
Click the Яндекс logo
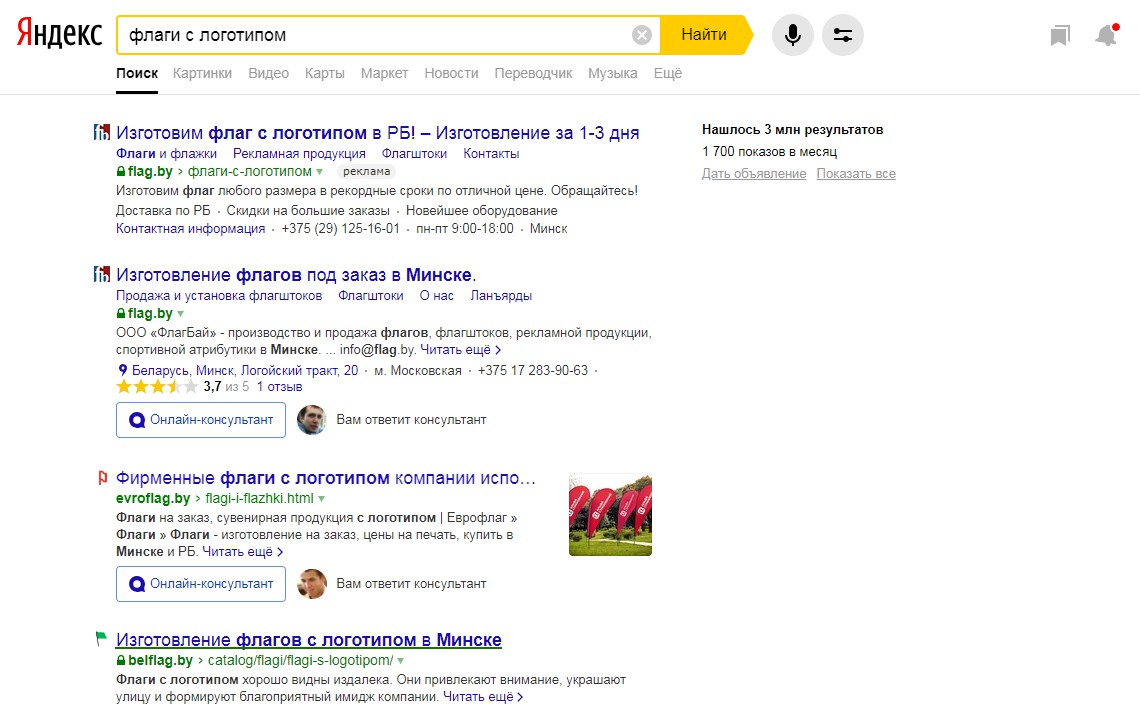tap(60, 33)
